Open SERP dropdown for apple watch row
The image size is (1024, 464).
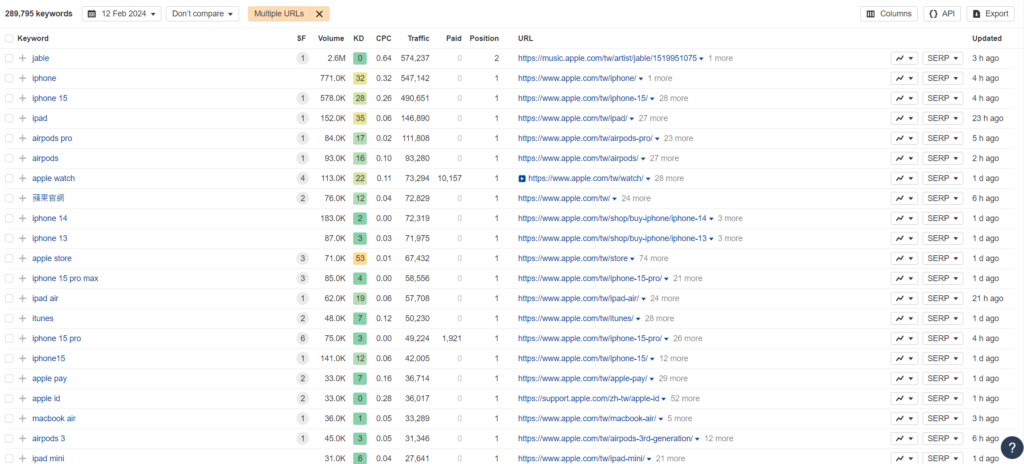[942, 178]
